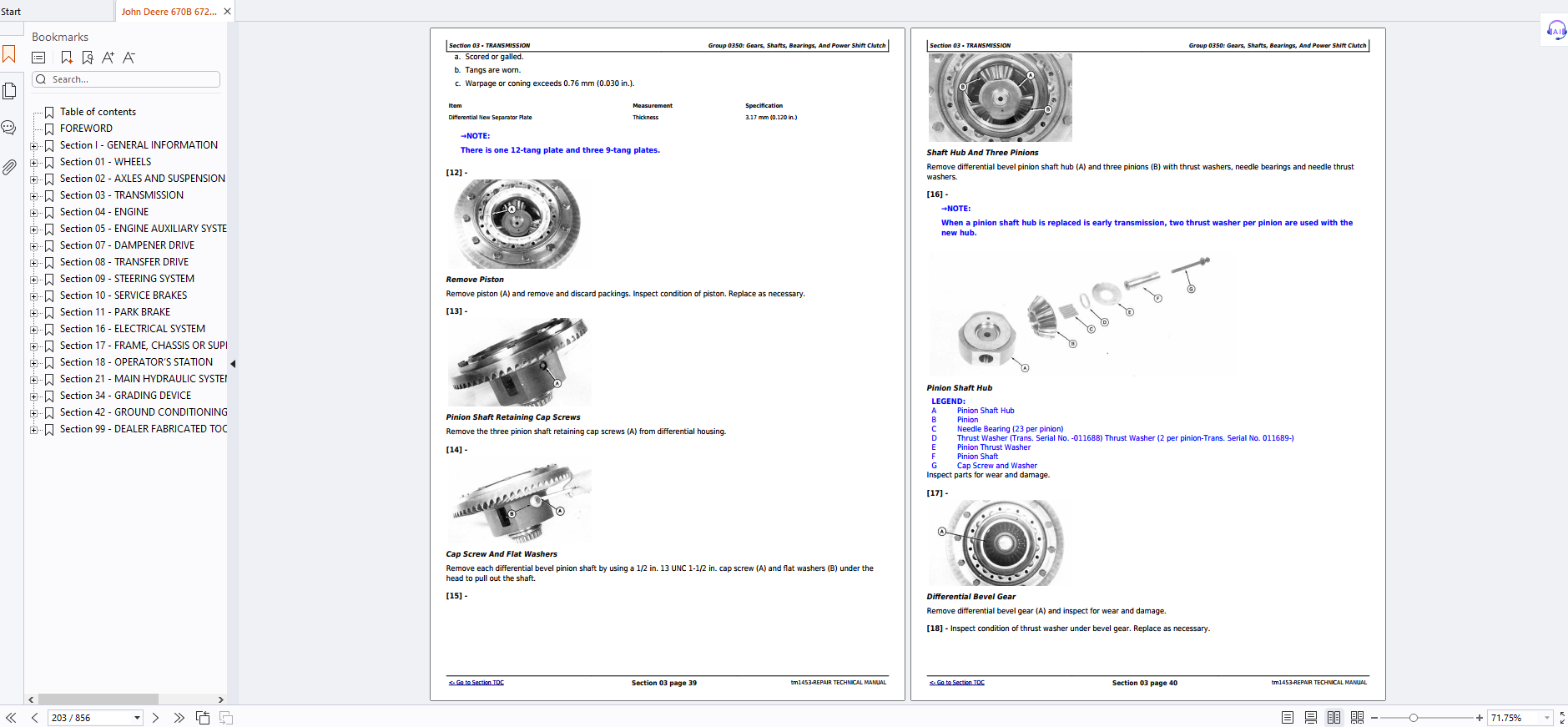Image resolution: width=1568 pixels, height=727 pixels.
Task: Open the Pages thumbnails panel icon
Action: pyautogui.click(x=9, y=91)
